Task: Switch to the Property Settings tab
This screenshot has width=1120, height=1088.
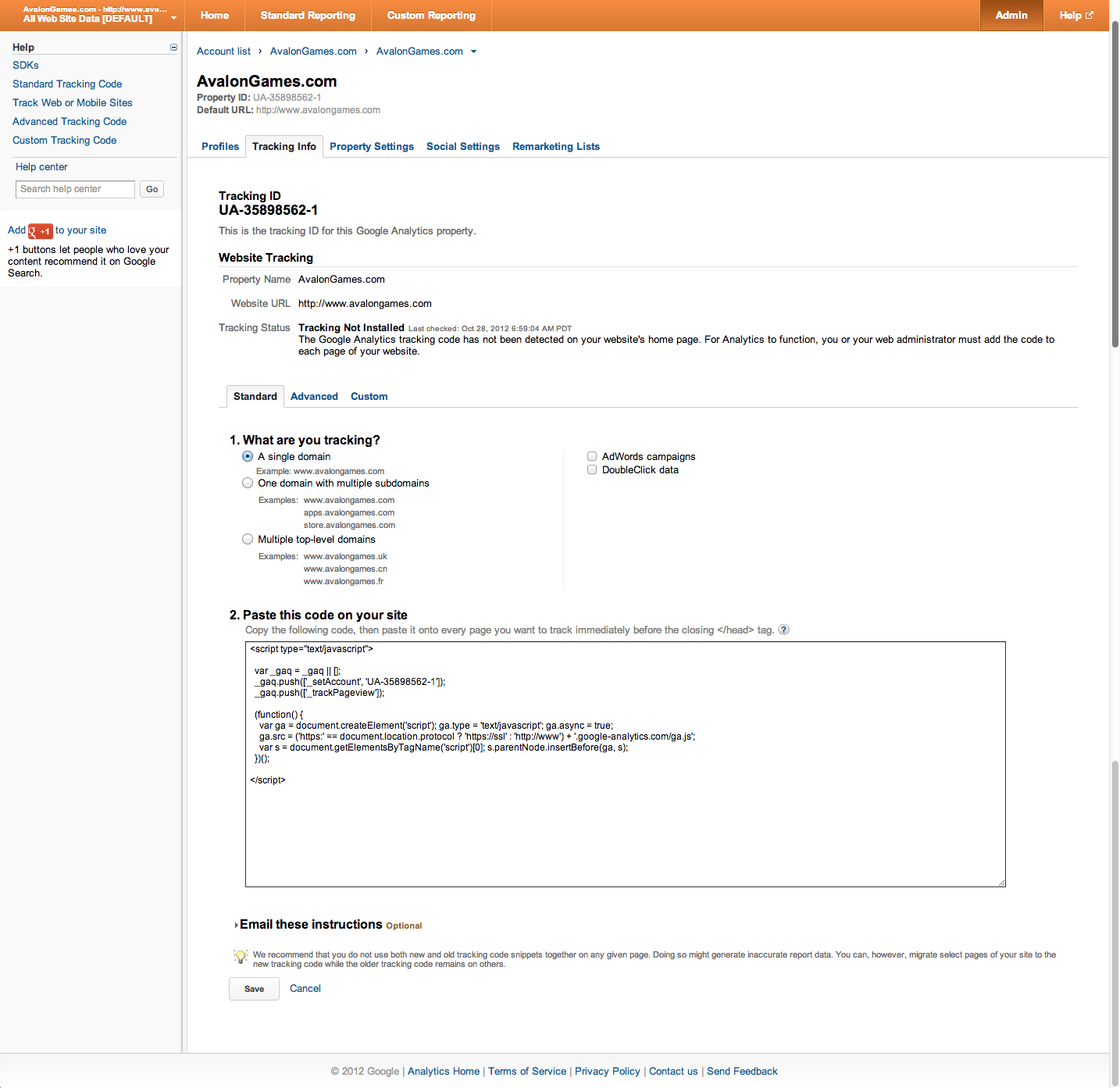Action: click(x=372, y=147)
